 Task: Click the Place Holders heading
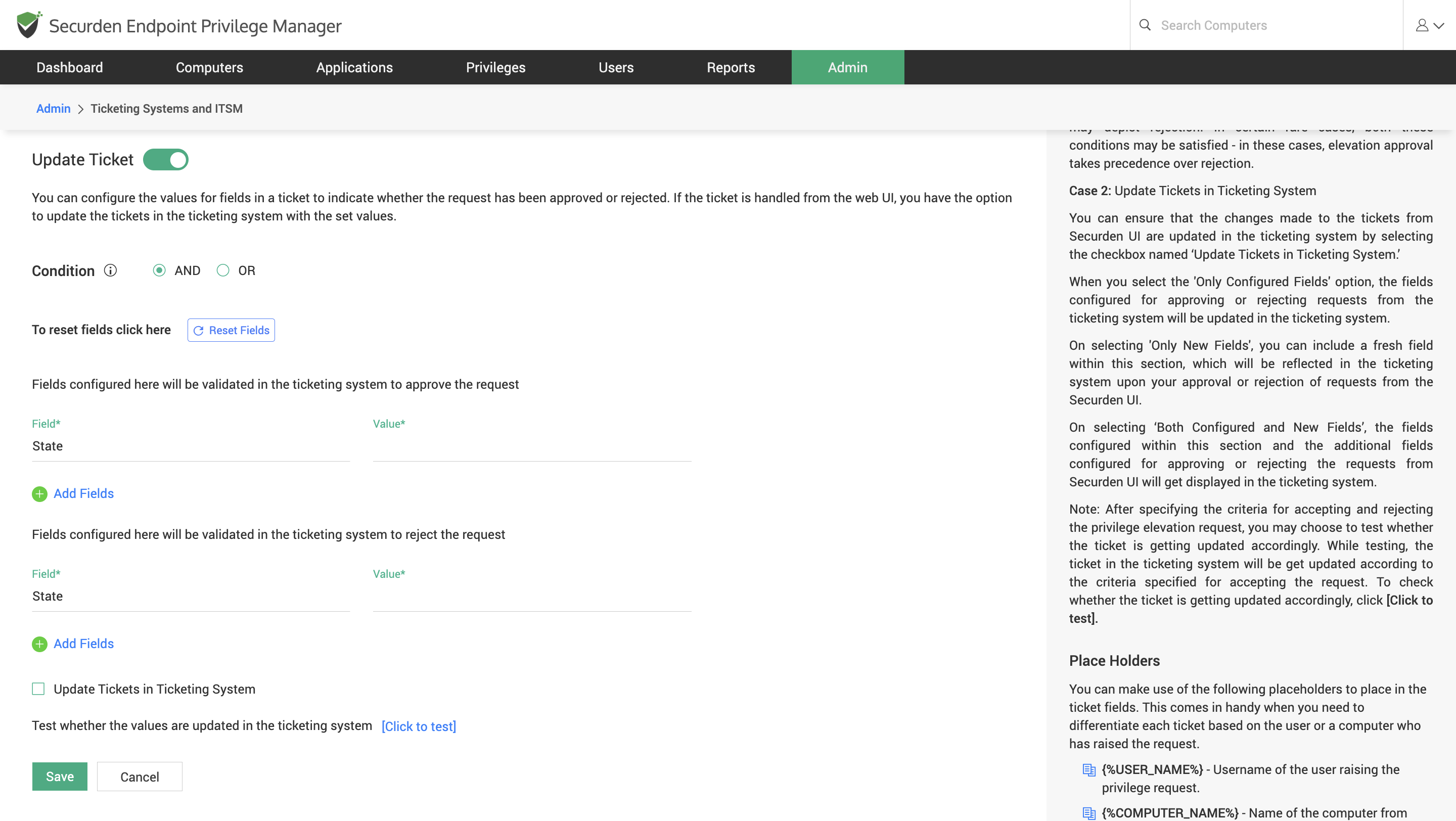point(1114,661)
